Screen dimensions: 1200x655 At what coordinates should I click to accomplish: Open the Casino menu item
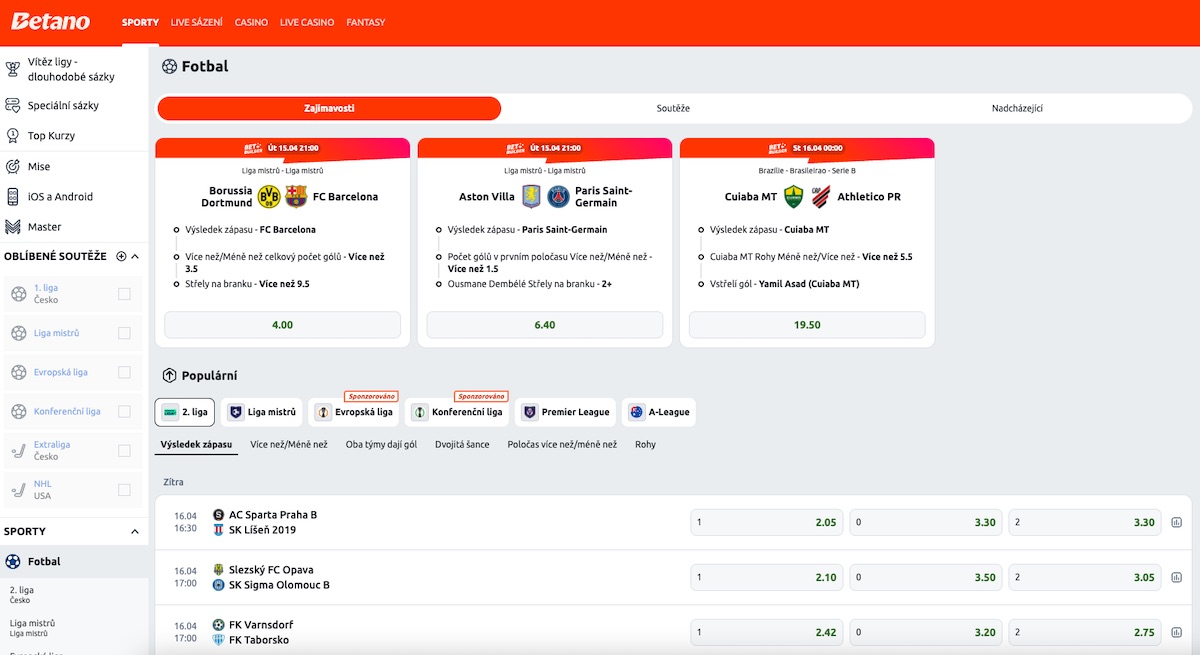[x=251, y=22]
